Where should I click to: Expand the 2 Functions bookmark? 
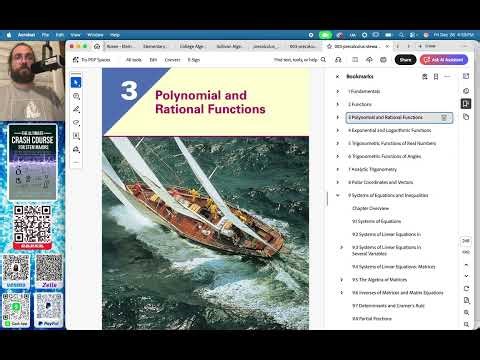(337, 104)
